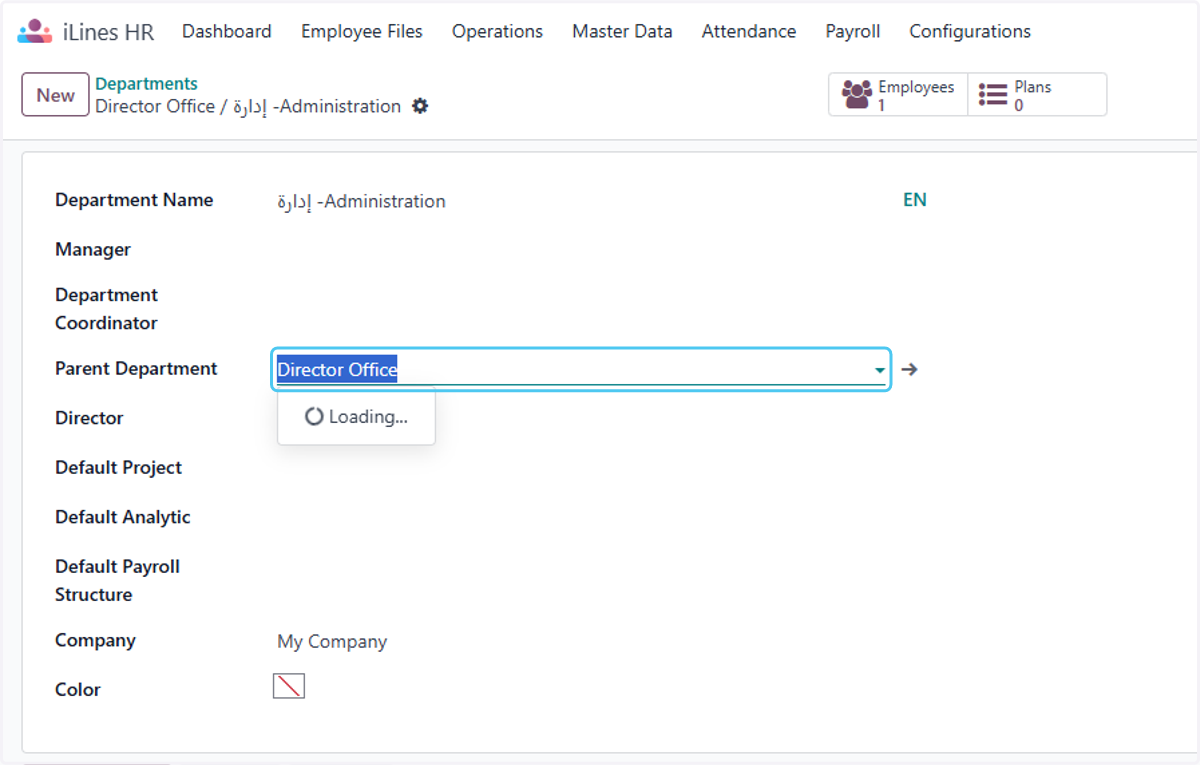The image size is (1200, 765).
Task: Open the Employees 1 stat button
Action: [898, 95]
